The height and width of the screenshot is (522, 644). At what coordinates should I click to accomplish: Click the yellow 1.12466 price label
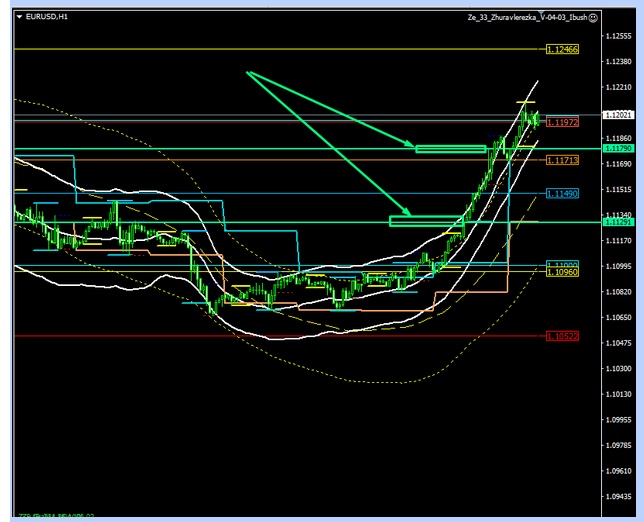[563, 49]
